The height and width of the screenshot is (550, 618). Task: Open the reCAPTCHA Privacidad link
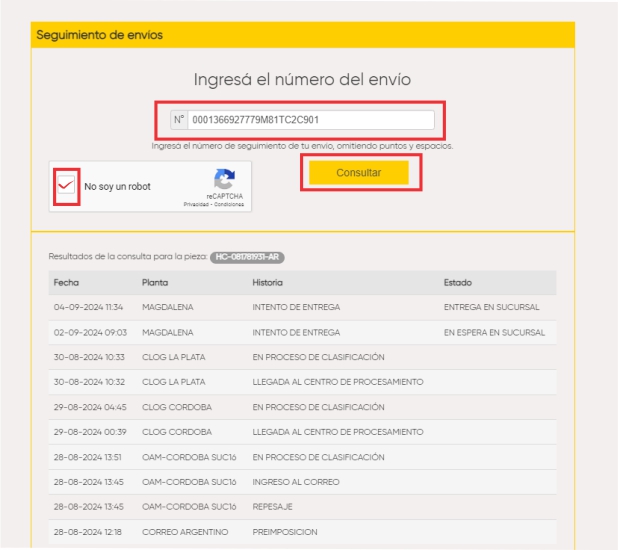click(x=197, y=204)
